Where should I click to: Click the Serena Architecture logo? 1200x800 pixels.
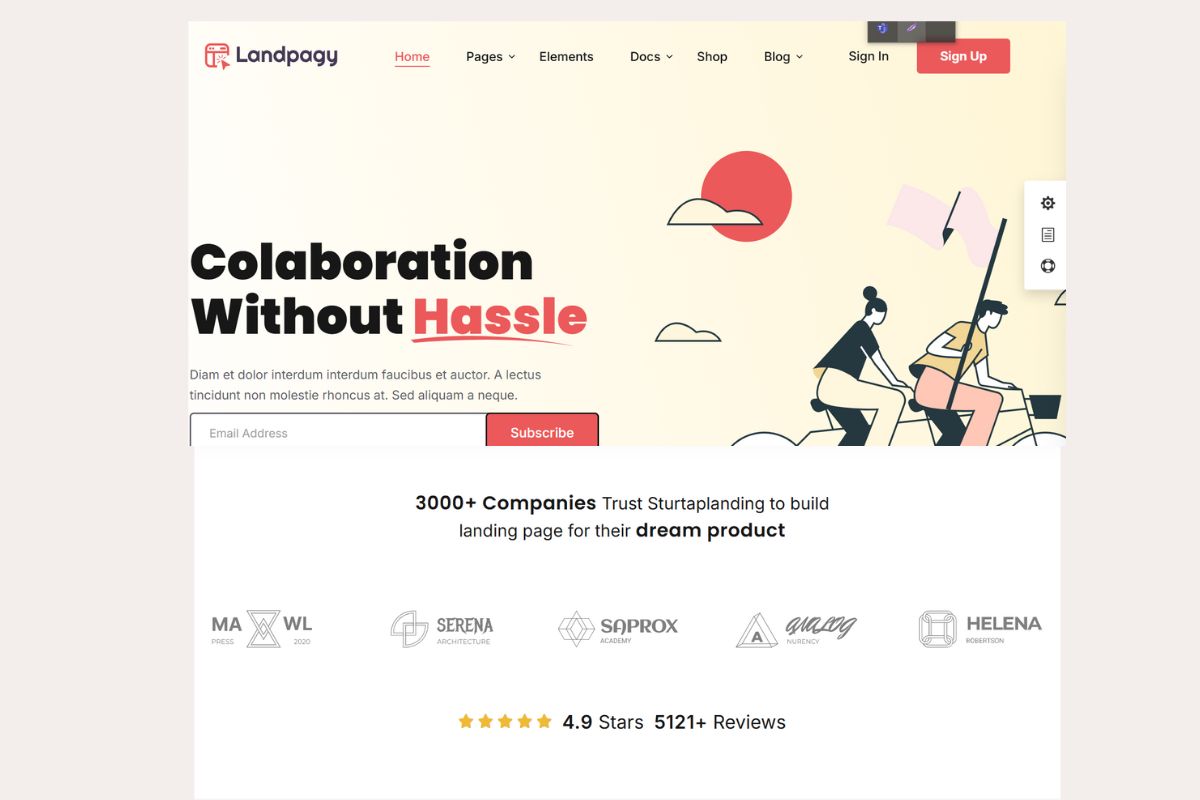click(442, 629)
